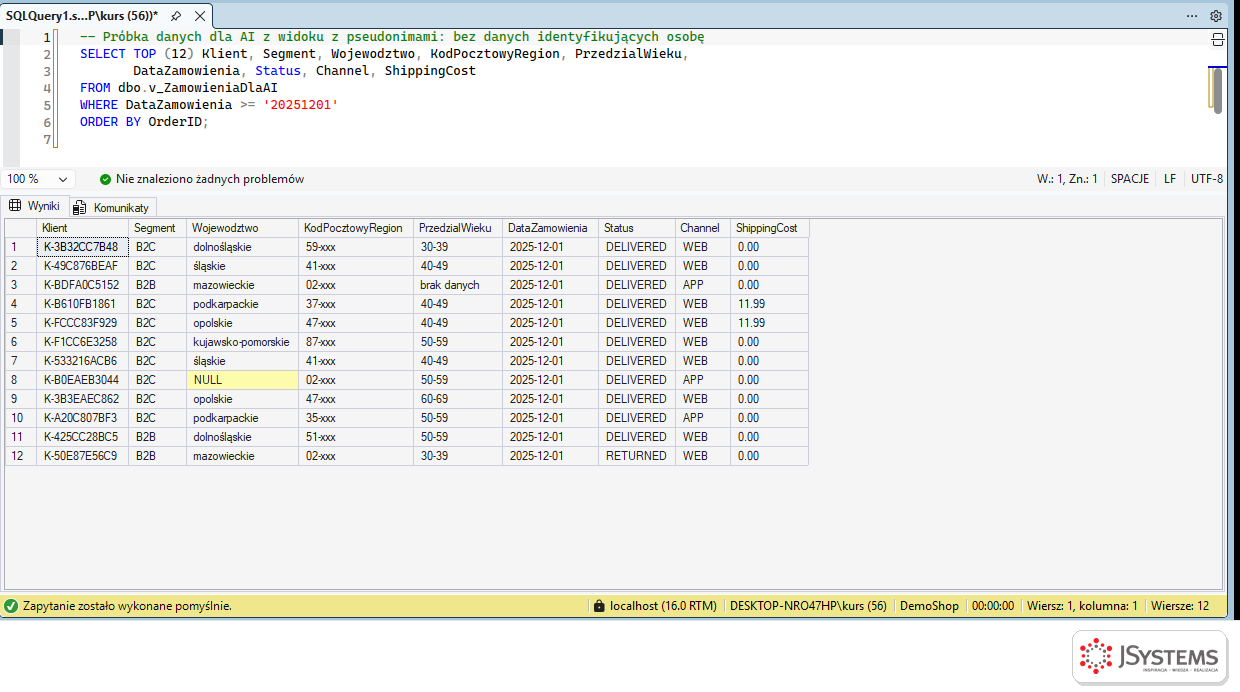The image size is (1240, 692).
Task: Open the tab overflow ellipsis menu
Action: [1192, 16]
